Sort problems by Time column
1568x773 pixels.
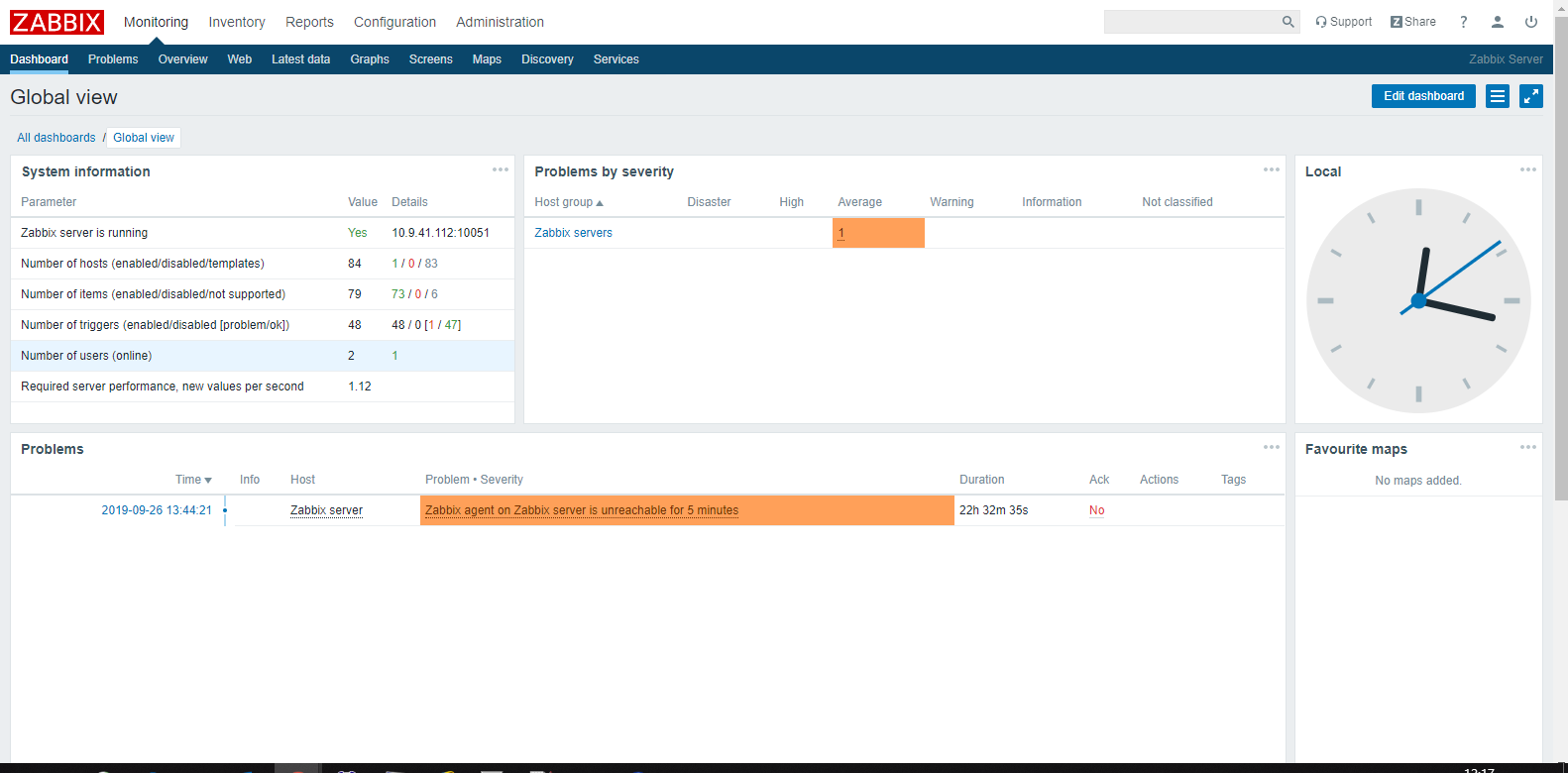click(x=193, y=480)
